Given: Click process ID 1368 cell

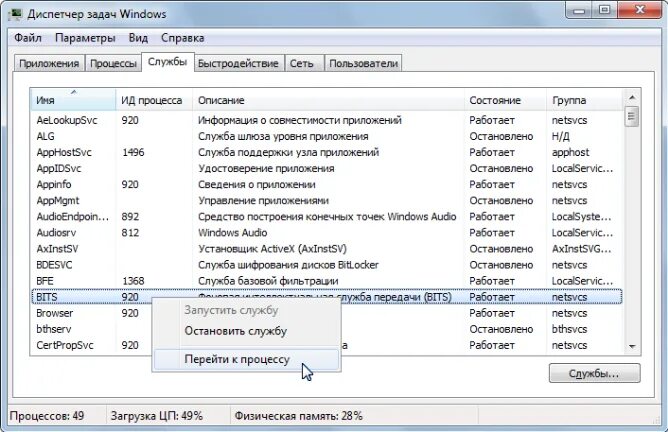Looking at the screenshot, I should (x=133, y=281).
